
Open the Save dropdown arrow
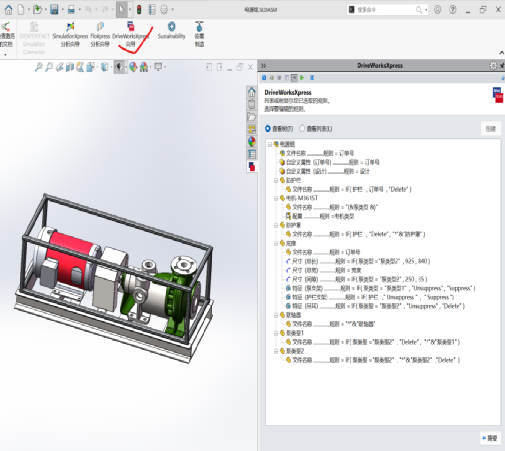tap(63, 10)
